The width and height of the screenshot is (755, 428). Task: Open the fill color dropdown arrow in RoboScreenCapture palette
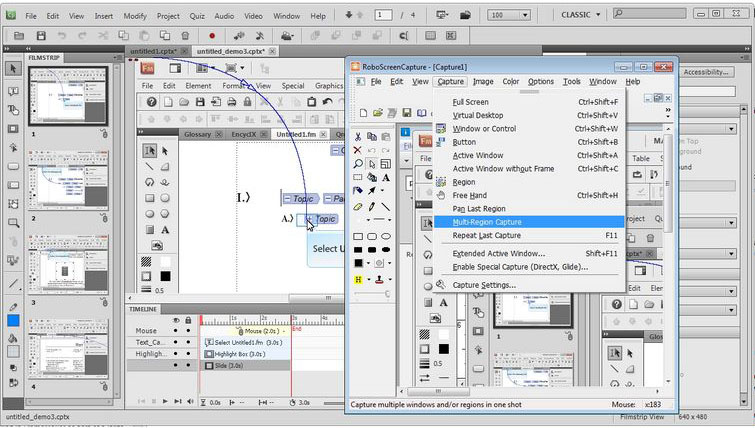point(368,263)
